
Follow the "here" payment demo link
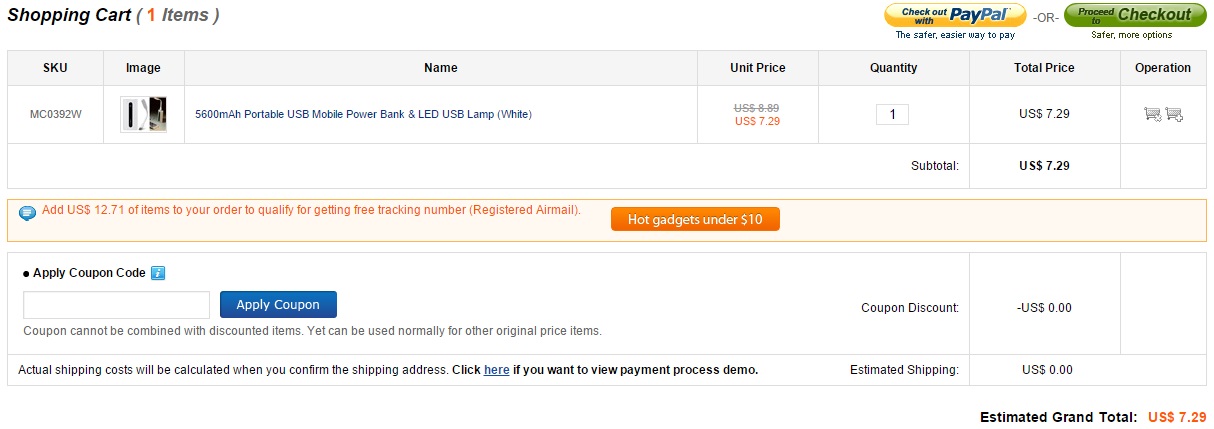click(x=496, y=370)
